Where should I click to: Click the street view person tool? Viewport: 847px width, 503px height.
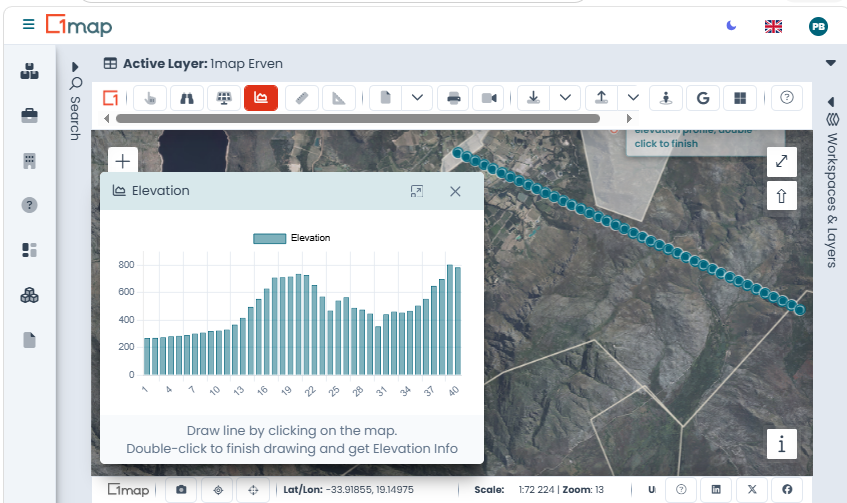point(666,98)
